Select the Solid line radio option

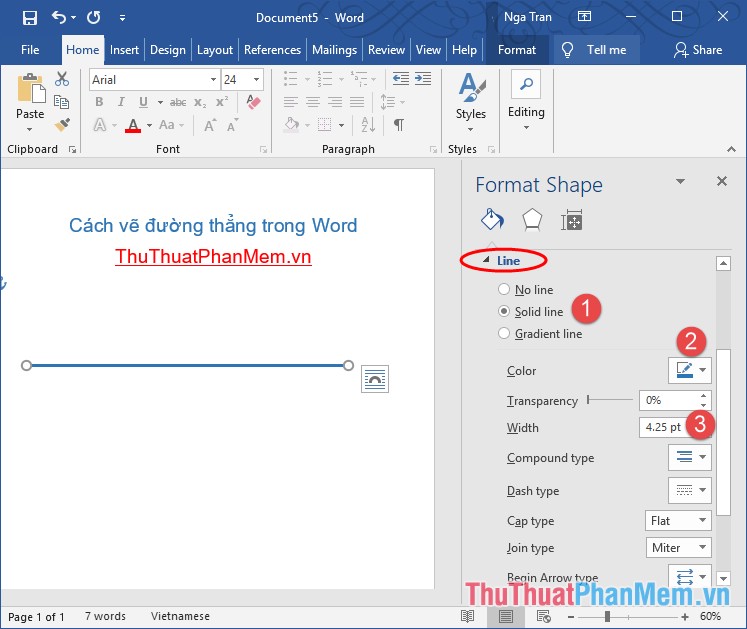tap(504, 311)
